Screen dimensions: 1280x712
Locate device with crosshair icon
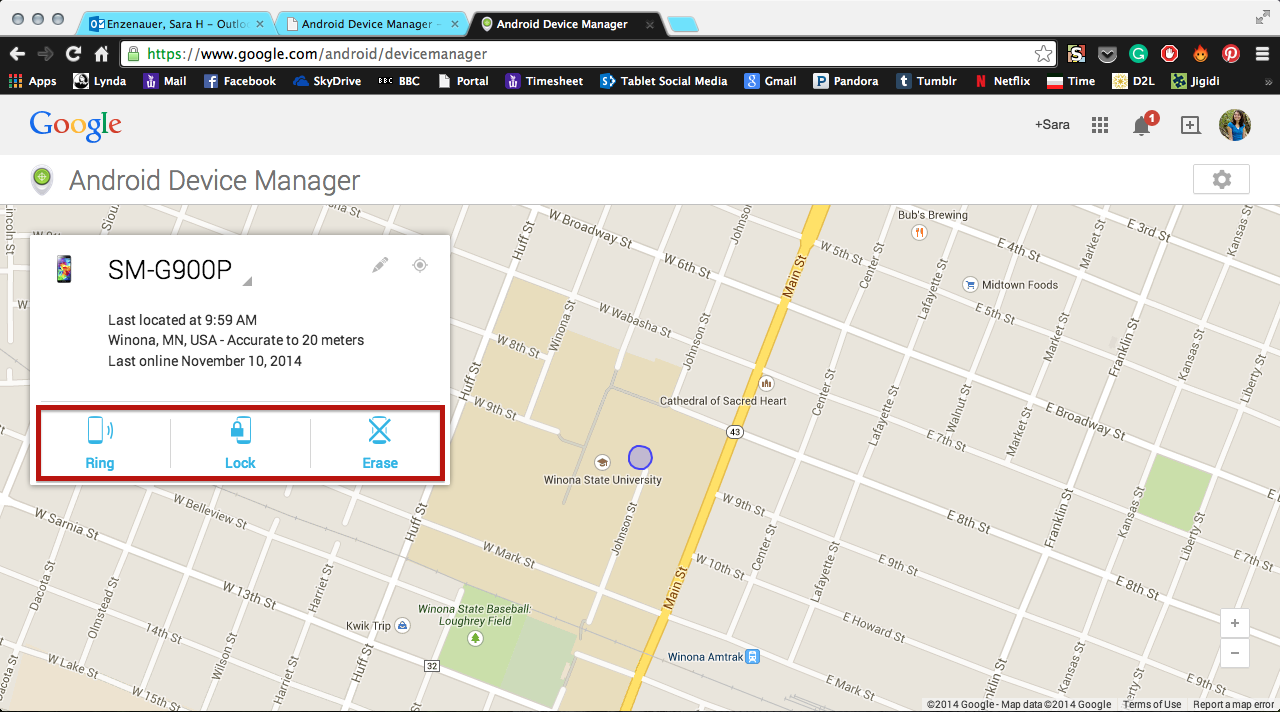pyautogui.click(x=420, y=265)
